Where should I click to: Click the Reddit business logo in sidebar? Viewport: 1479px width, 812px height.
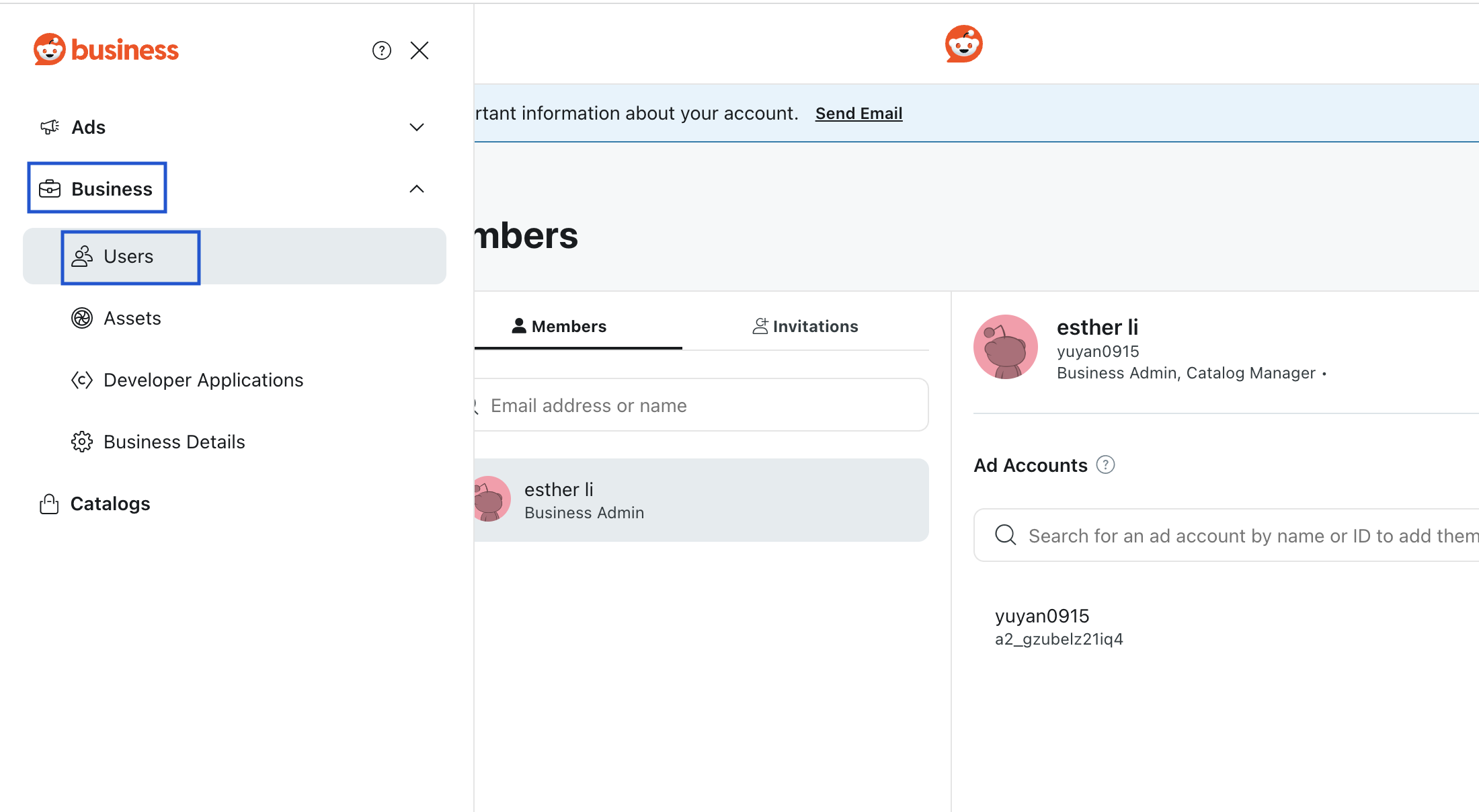[106, 50]
